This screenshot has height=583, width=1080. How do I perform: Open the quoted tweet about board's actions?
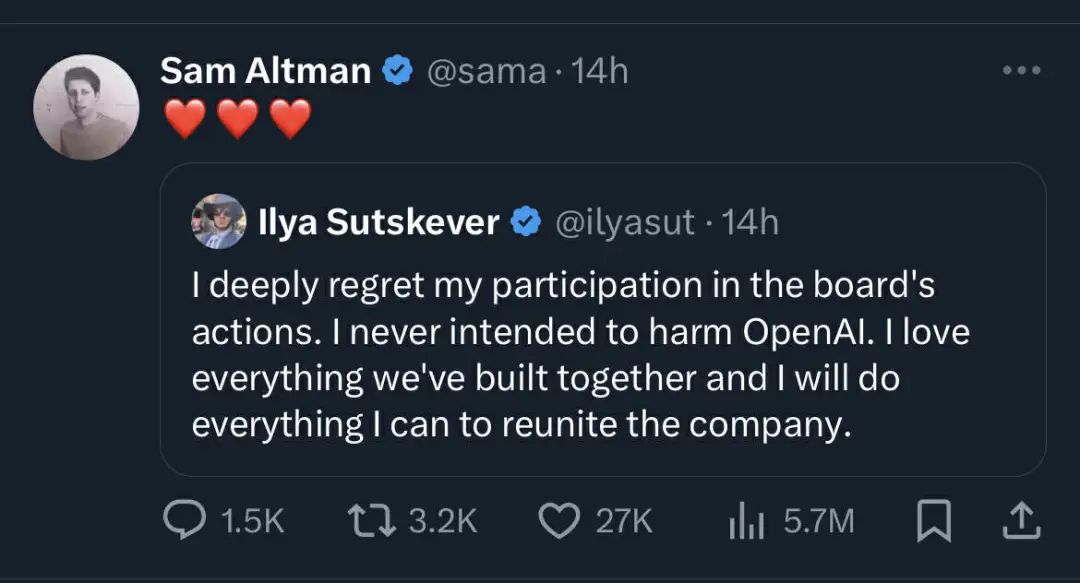tap(580, 355)
